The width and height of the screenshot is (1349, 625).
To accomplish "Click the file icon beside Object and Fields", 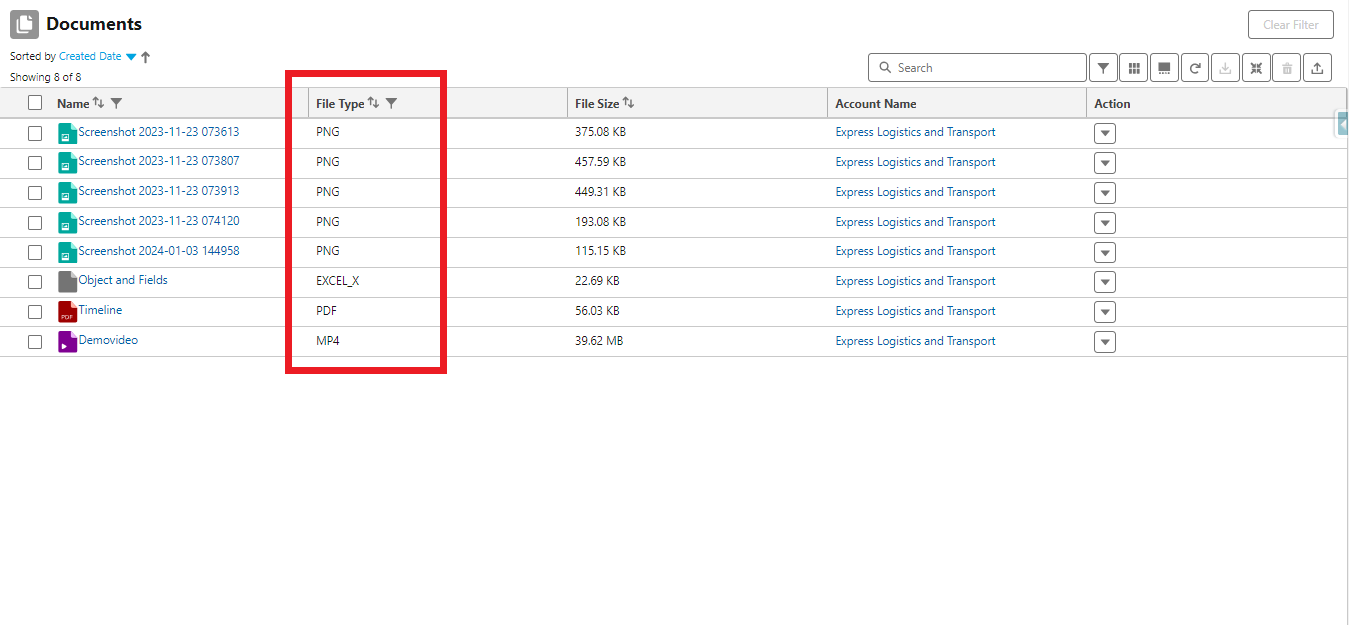I will tap(67, 281).
